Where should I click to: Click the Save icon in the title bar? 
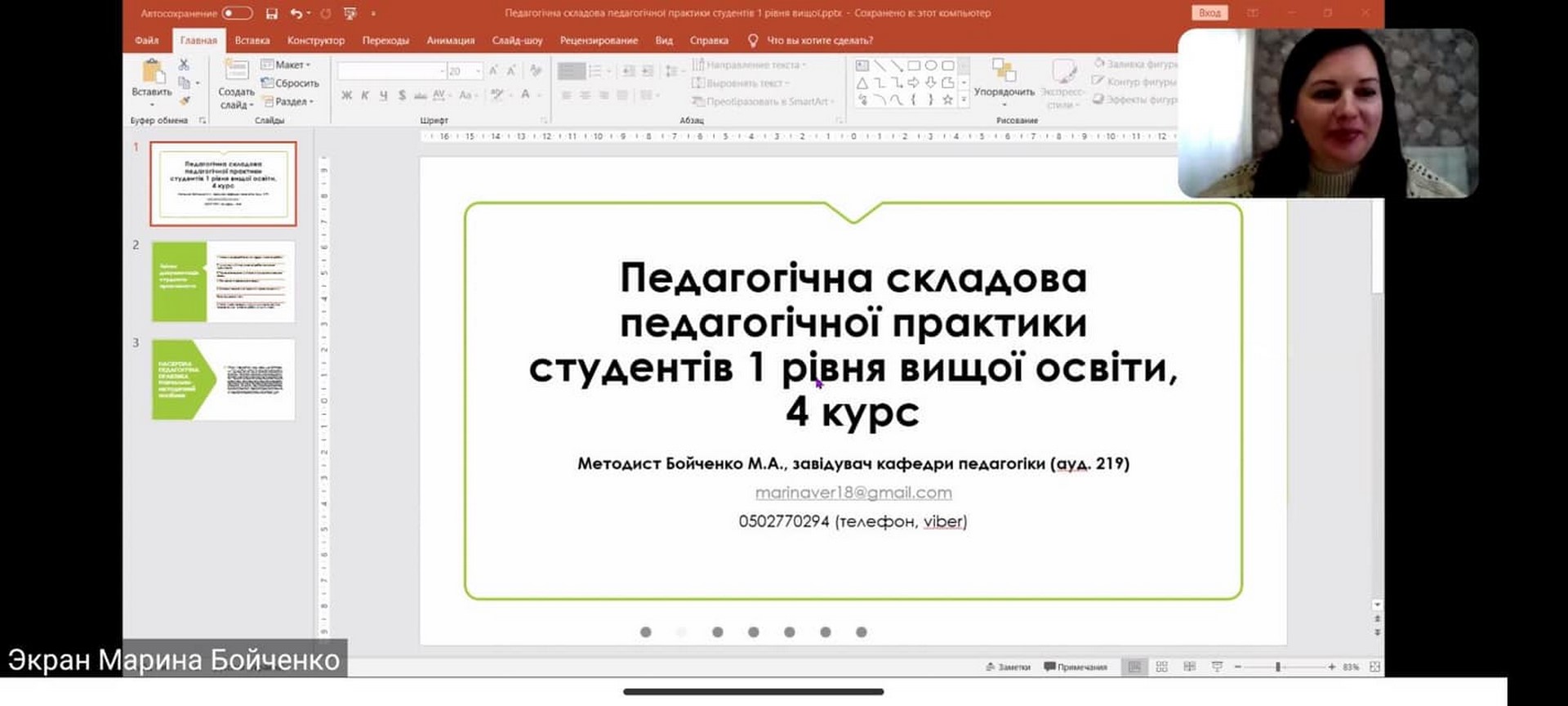[272, 14]
